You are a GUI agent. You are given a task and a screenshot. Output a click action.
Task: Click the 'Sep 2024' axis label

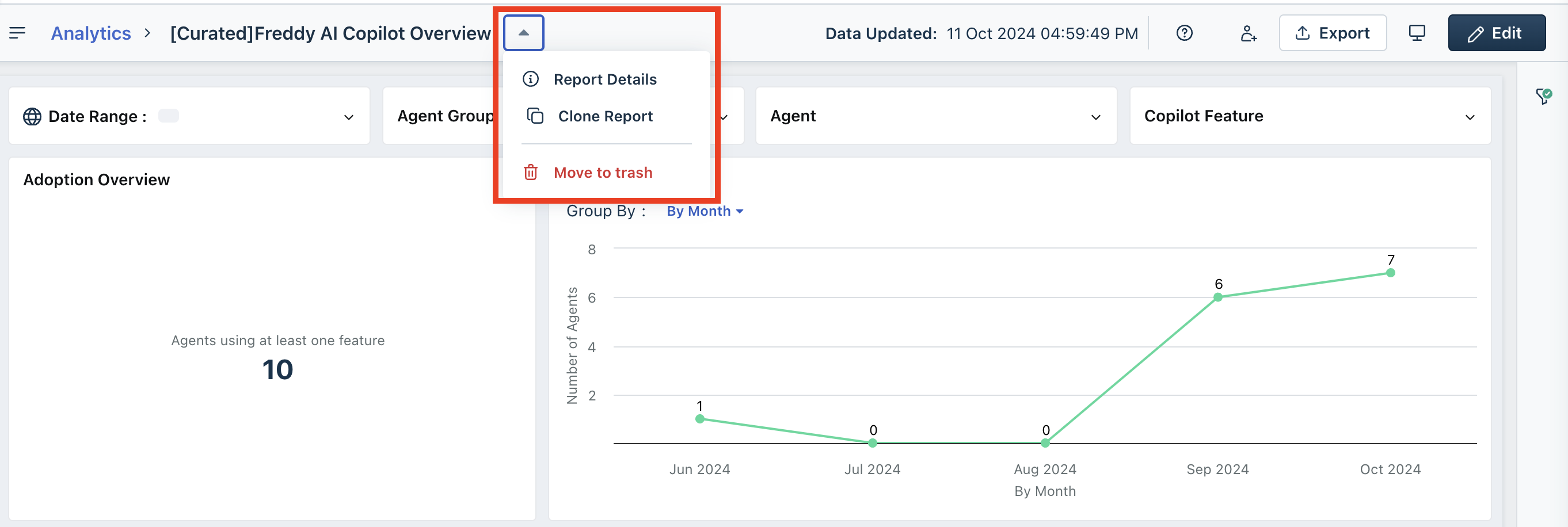tap(1217, 469)
